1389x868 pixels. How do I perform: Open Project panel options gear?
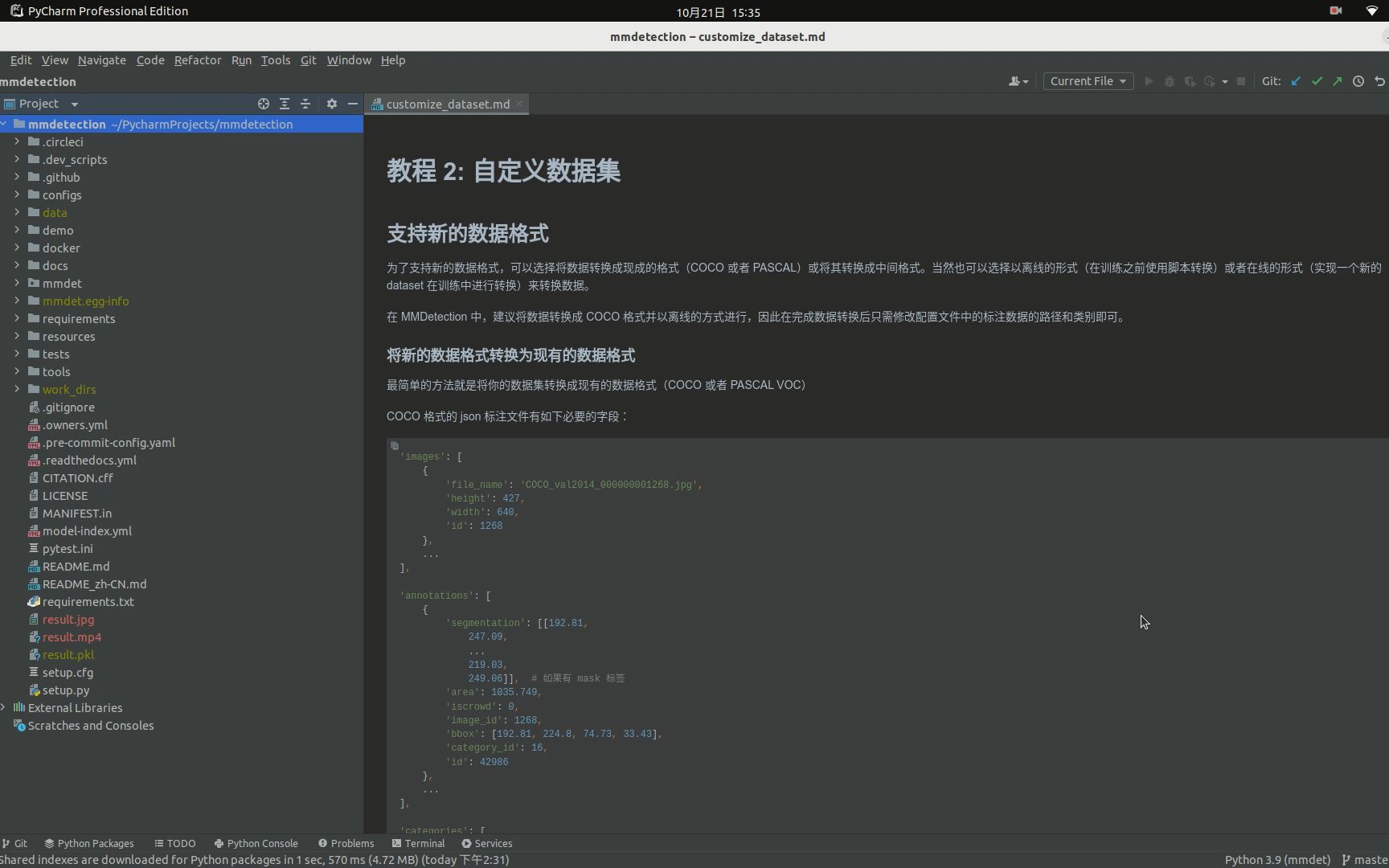click(x=331, y=104)
